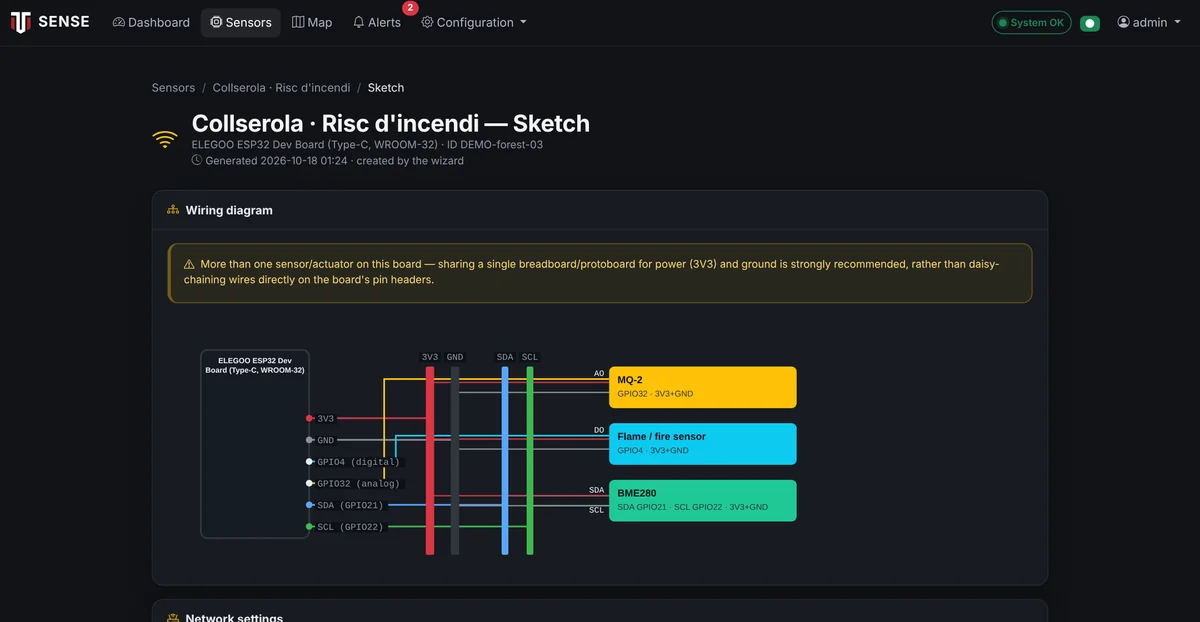1200x622 pixels.
Task: Open the Dashboard page
Action: coord(151,22)
